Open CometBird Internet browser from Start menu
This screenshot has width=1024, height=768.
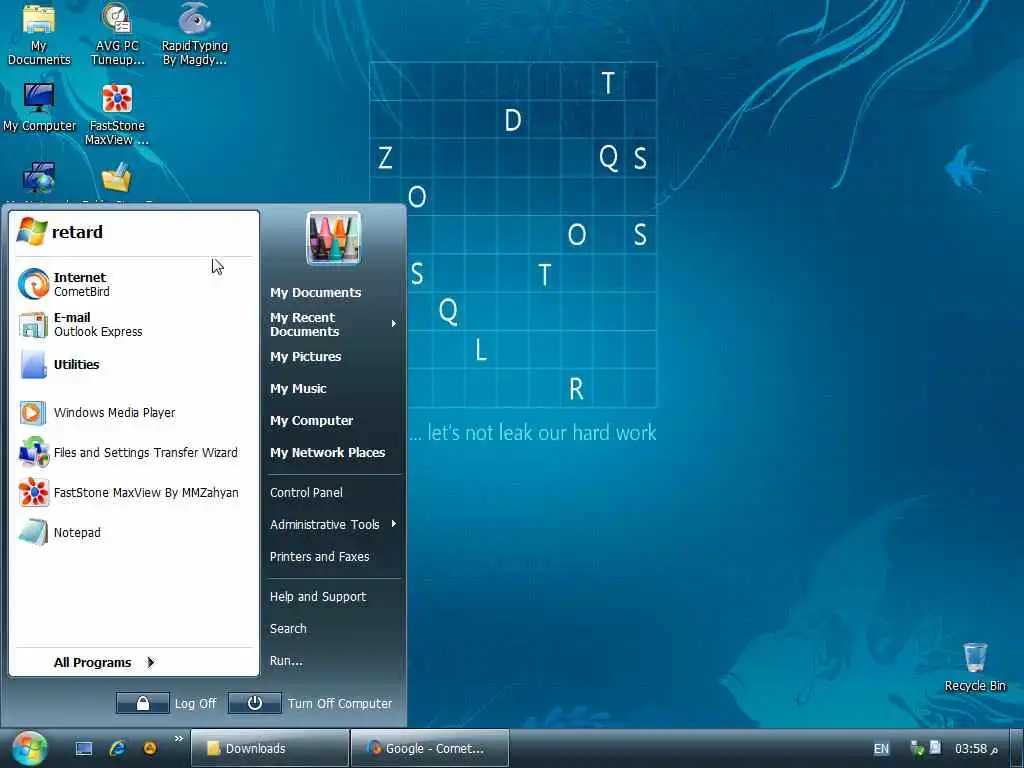(x=134, y=285)
